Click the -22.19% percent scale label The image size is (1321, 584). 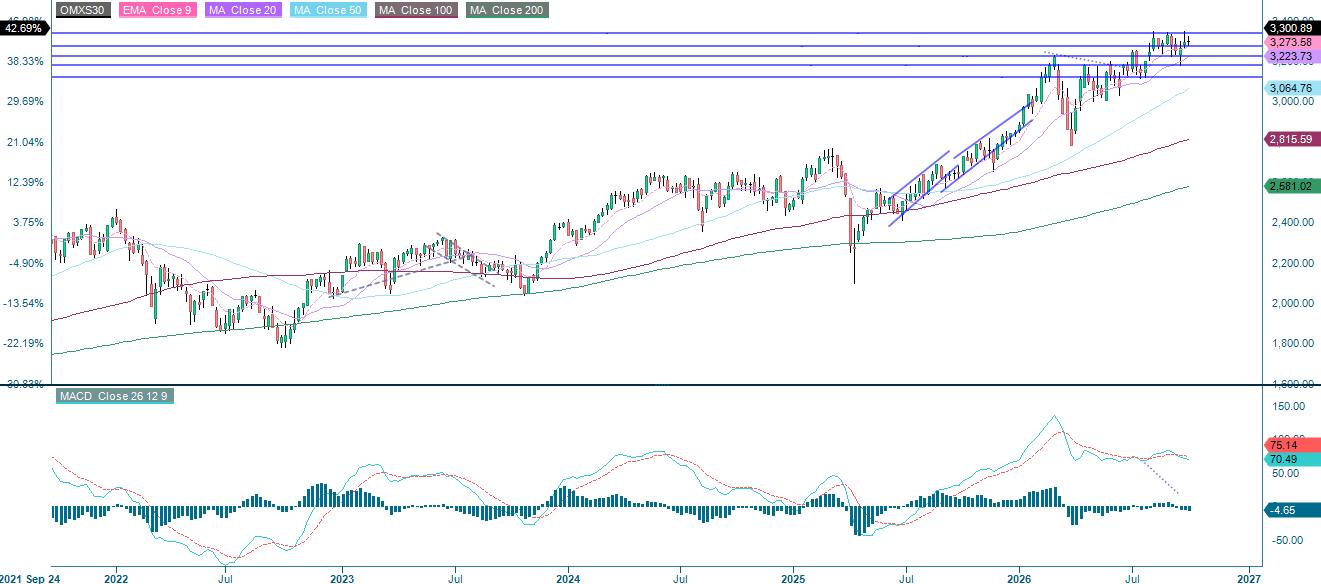[24, 343]
